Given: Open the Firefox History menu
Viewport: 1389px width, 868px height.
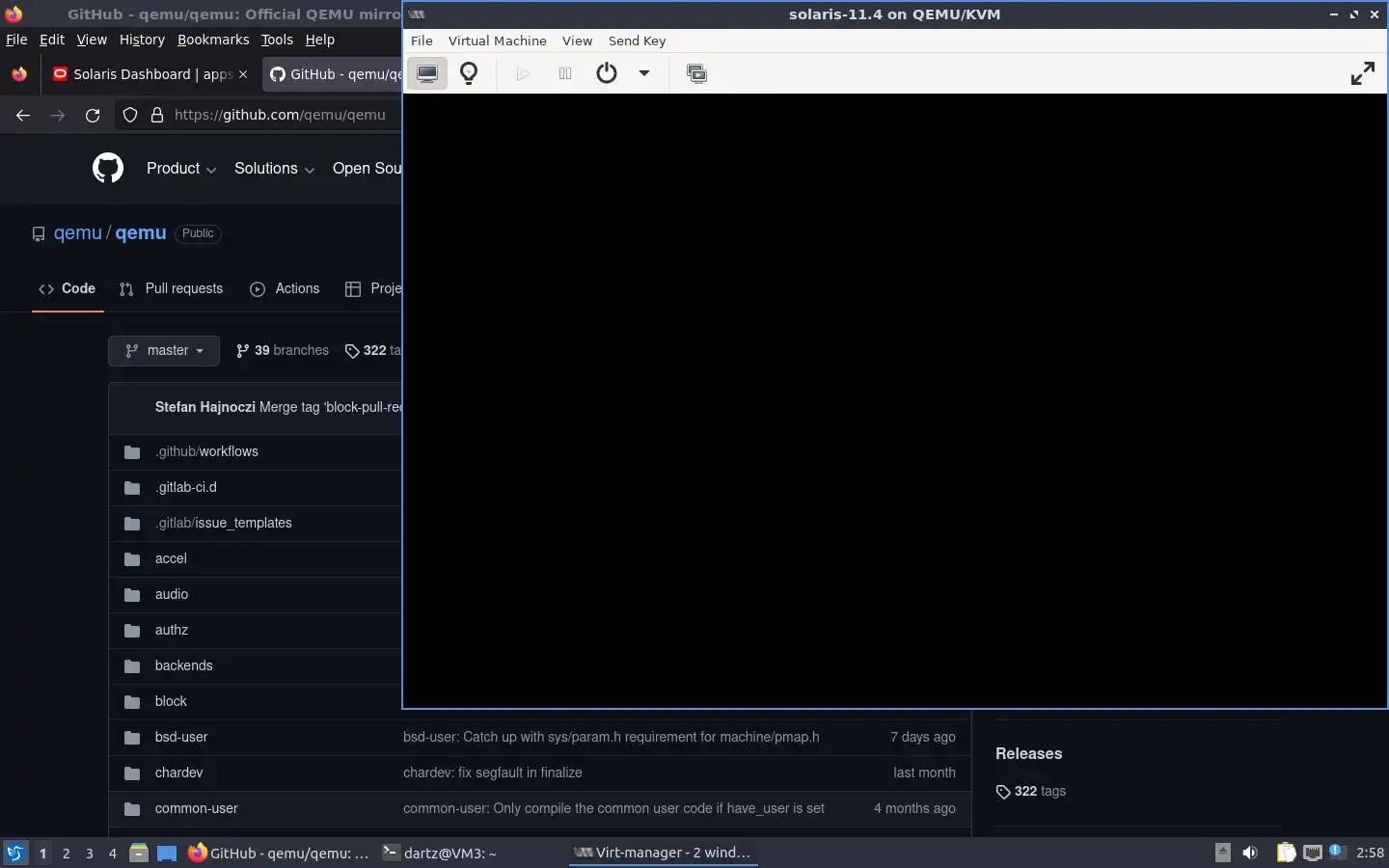Looking at the screenshot, I should 142,40.
